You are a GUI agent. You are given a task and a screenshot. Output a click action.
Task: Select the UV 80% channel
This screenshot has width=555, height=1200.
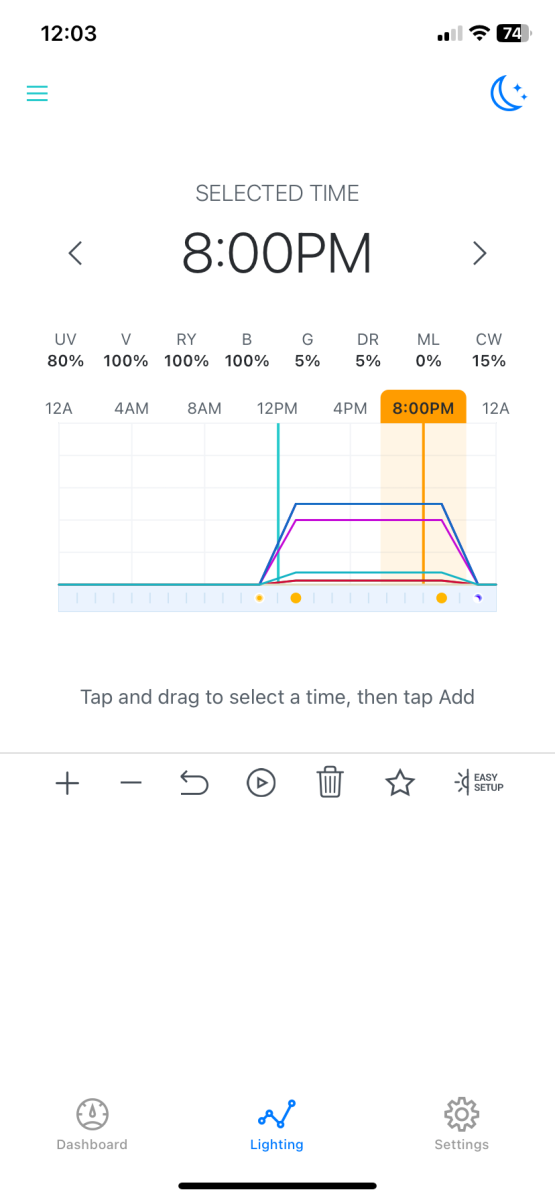pyautogui.click(x=65, y=350)
